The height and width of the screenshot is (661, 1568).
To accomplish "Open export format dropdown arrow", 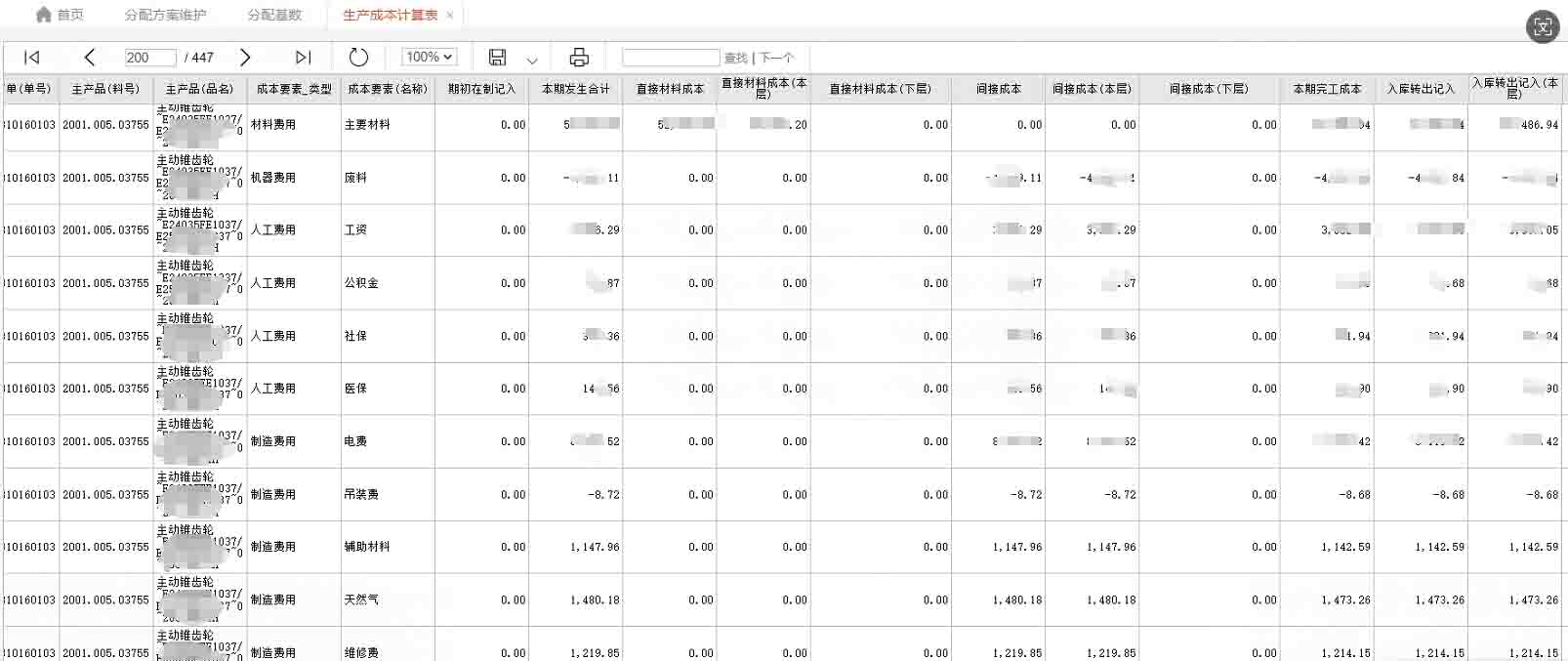I will [532, 60].
